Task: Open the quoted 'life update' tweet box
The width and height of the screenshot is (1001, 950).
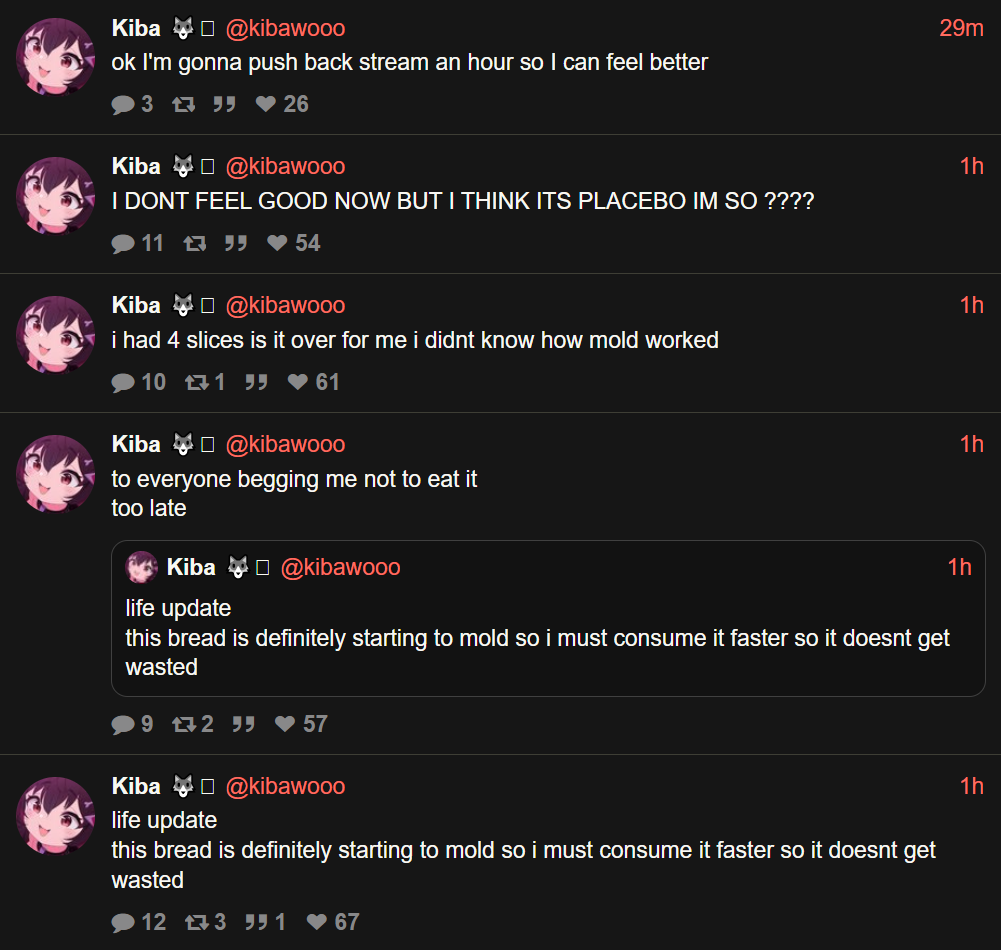Action: 548,619
